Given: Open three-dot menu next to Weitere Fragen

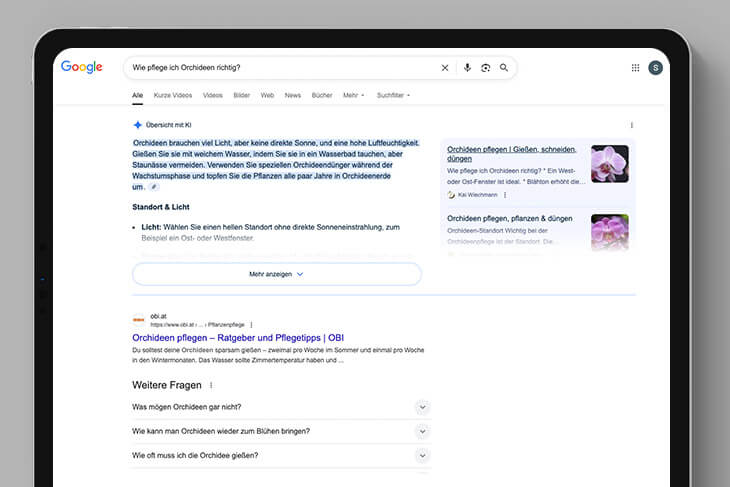Looking at the screenshot, I should point(211,386).
